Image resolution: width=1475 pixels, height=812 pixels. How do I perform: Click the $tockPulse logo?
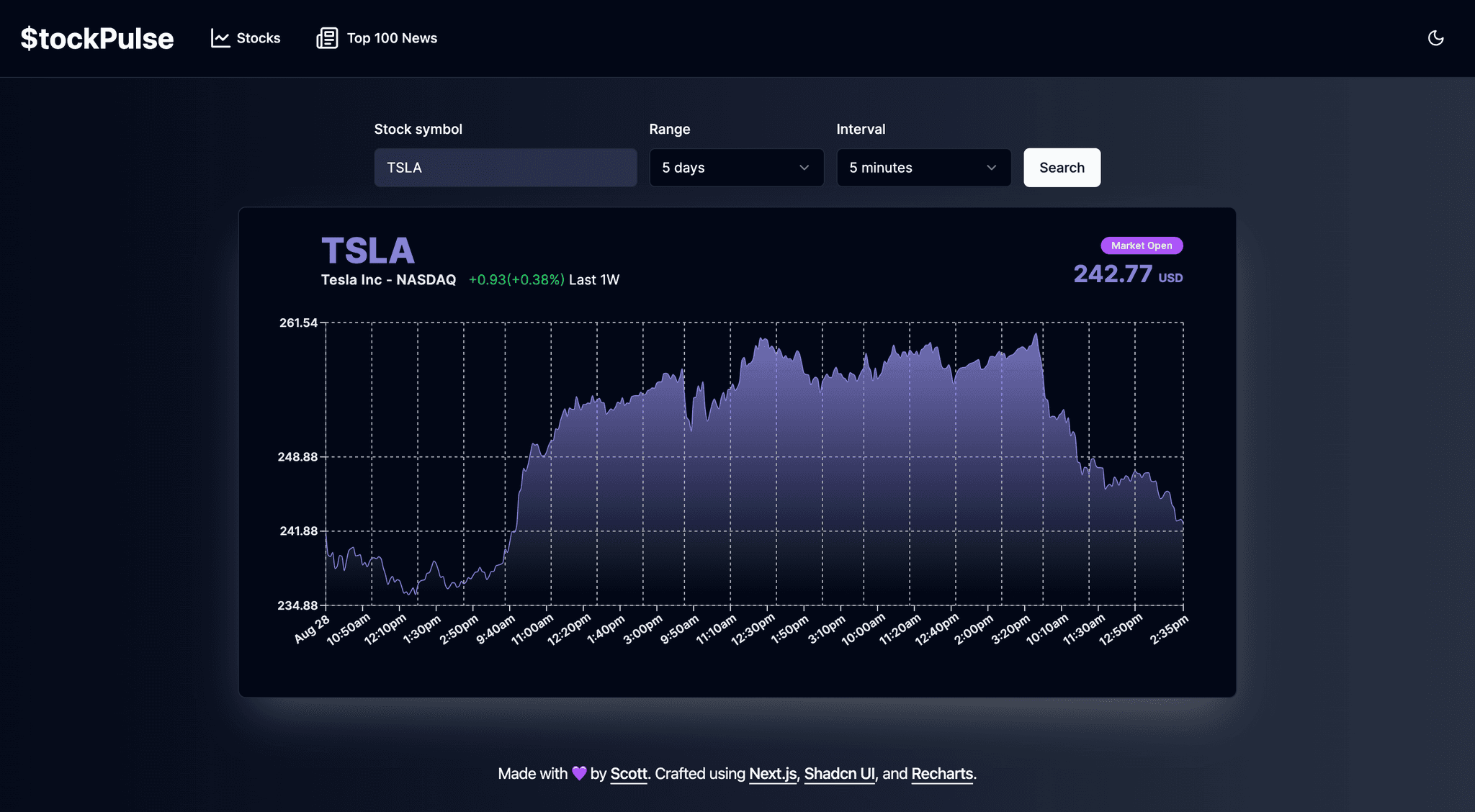pyautogui.click(x=97, y=37)
